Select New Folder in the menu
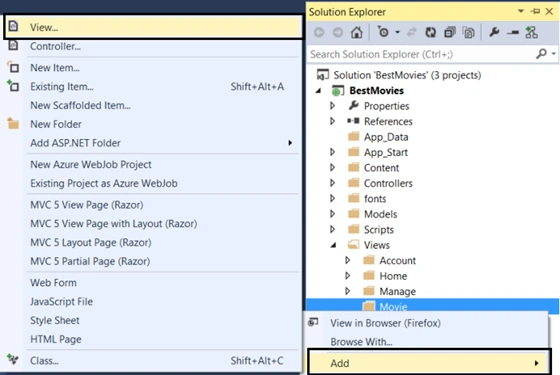This screenshot has width=560, height=375. point(153,124)
